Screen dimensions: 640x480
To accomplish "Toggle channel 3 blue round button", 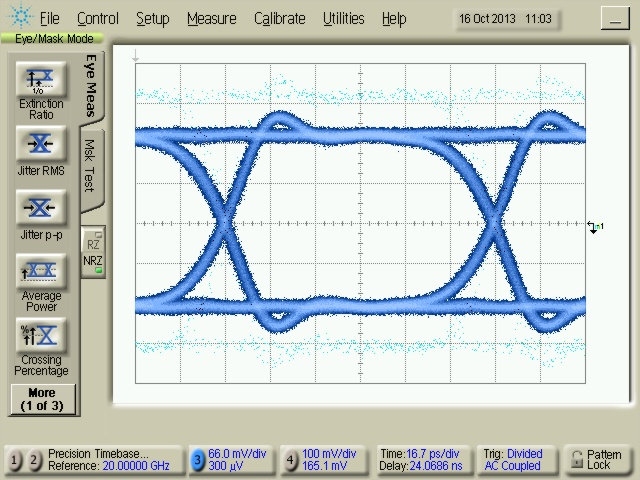I will [198, 460].
